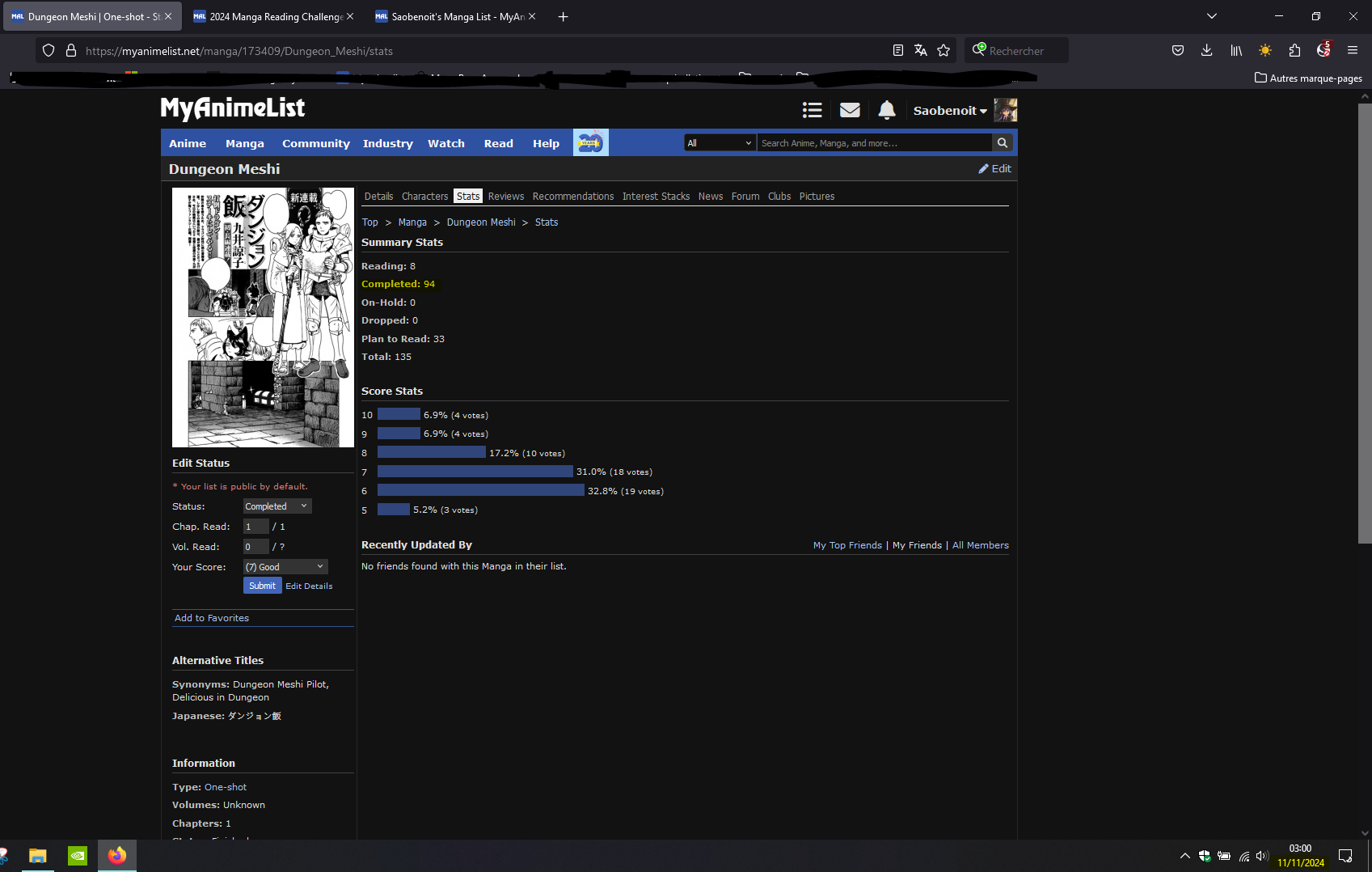Open the Industry menu
This screenshot has height=872, width=1372.
point(388,143)
